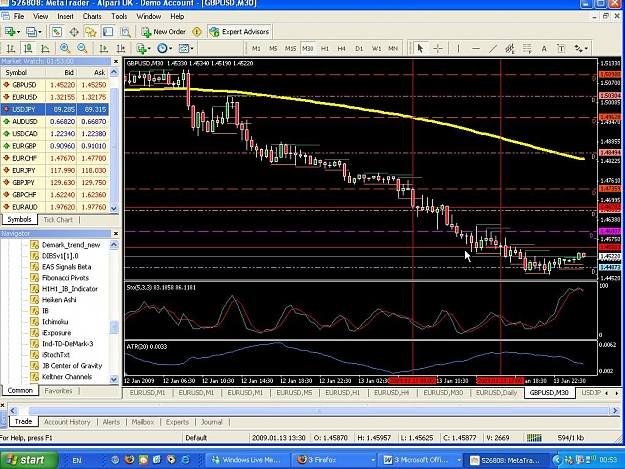This screenshot has width=625, height=469.
Task: Click the Navigator vertical scrollbar thumb
Action: pos(114,327)
